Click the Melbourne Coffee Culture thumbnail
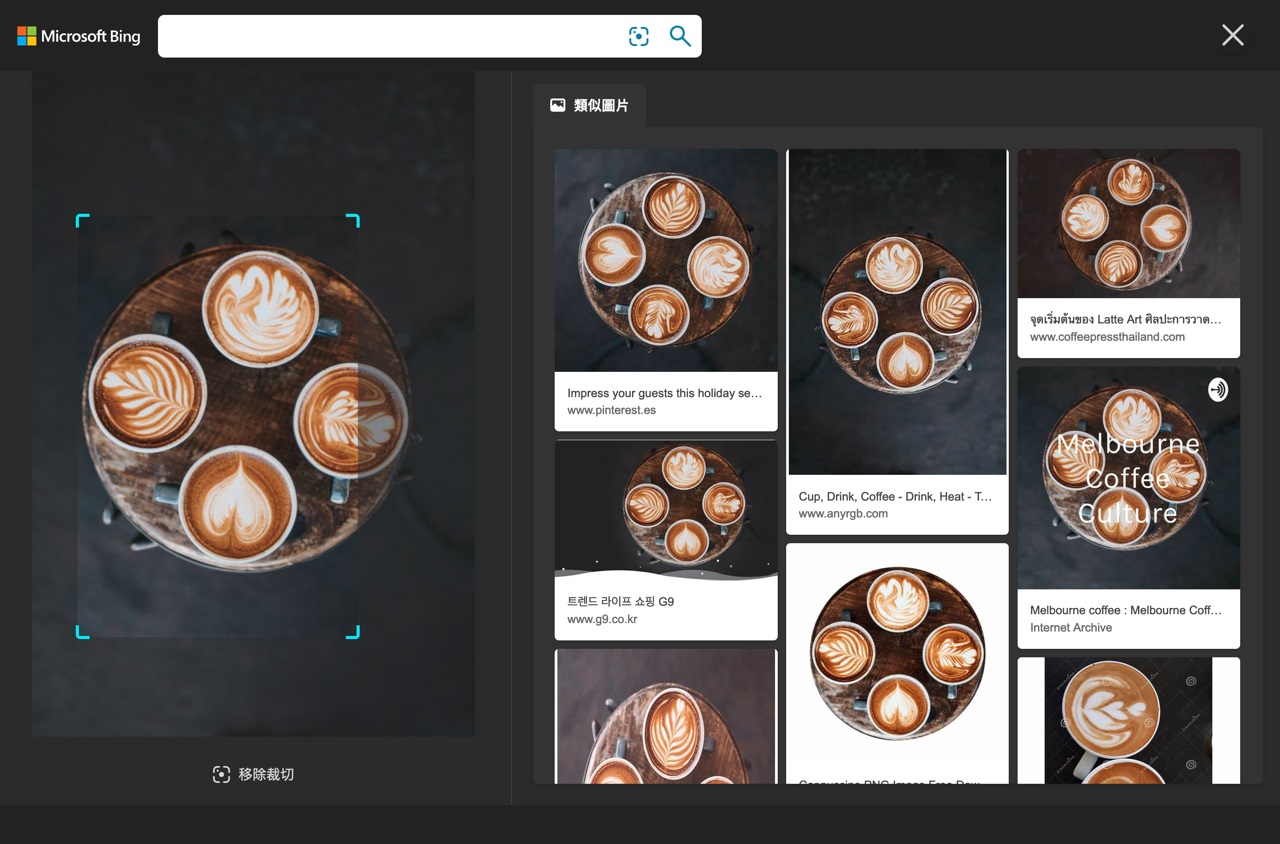This screenshot has height=844, width=1280. pyautogui.click(x=1128, y=478)
